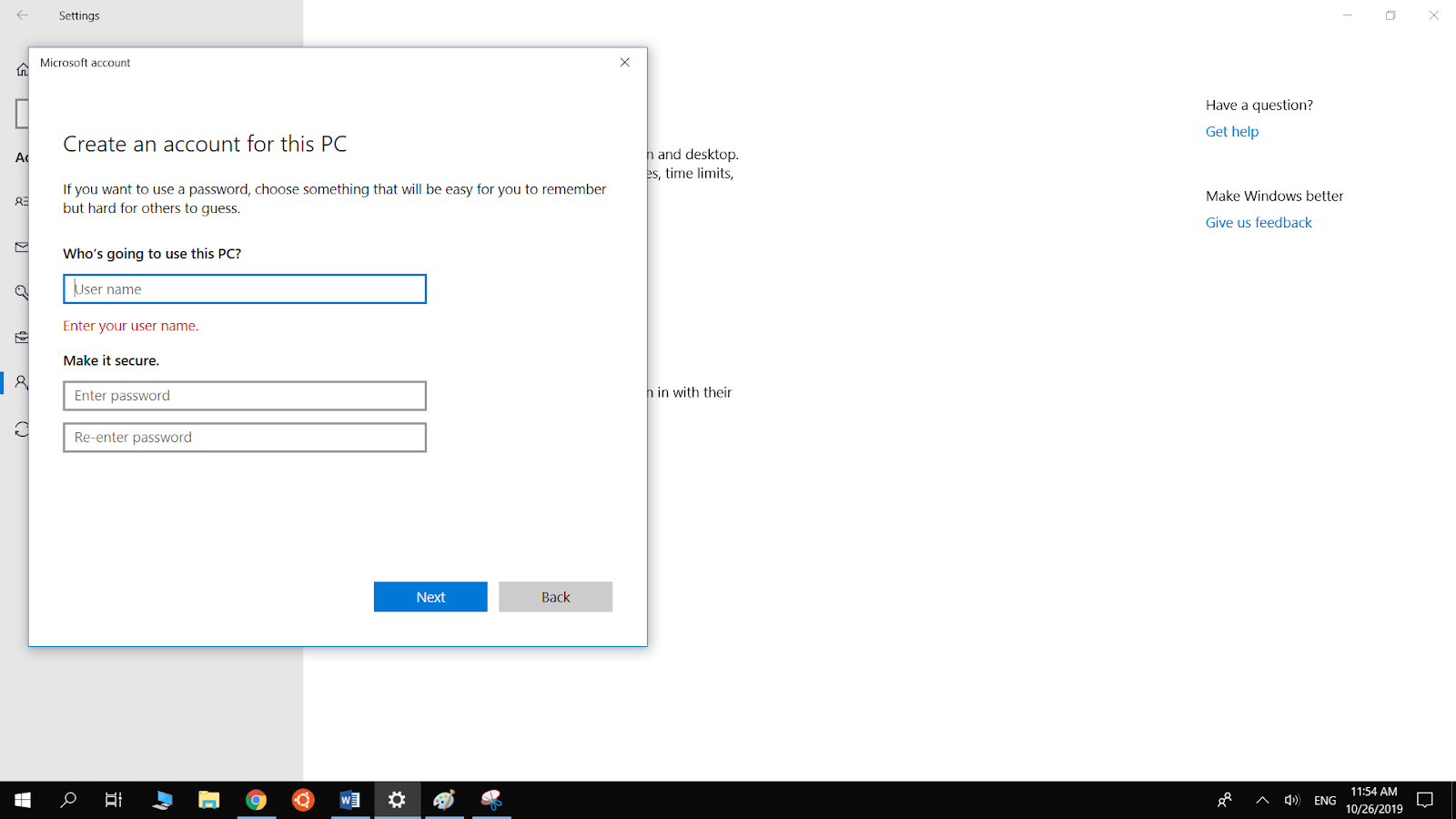1456x819 pixels.
Task: Select the Your info sidebar icon
Action: click(x=22, y=201)
